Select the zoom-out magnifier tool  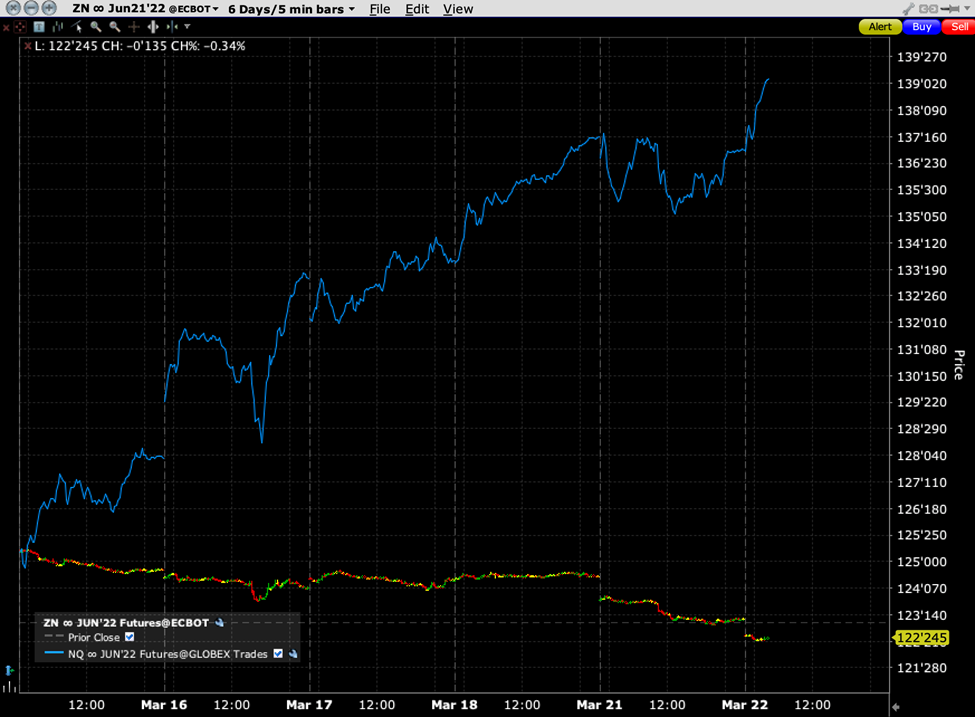click(113, 27)
